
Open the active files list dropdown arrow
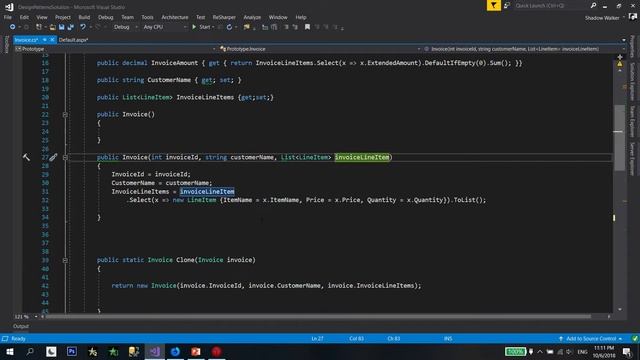pyautogui.click(x=624, y=40)
